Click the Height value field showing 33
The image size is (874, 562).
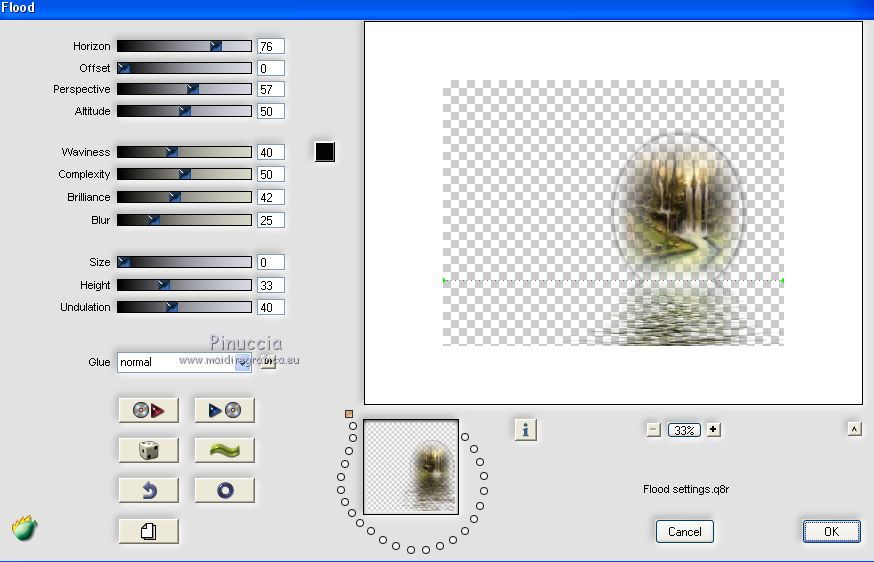coord(271,285)
